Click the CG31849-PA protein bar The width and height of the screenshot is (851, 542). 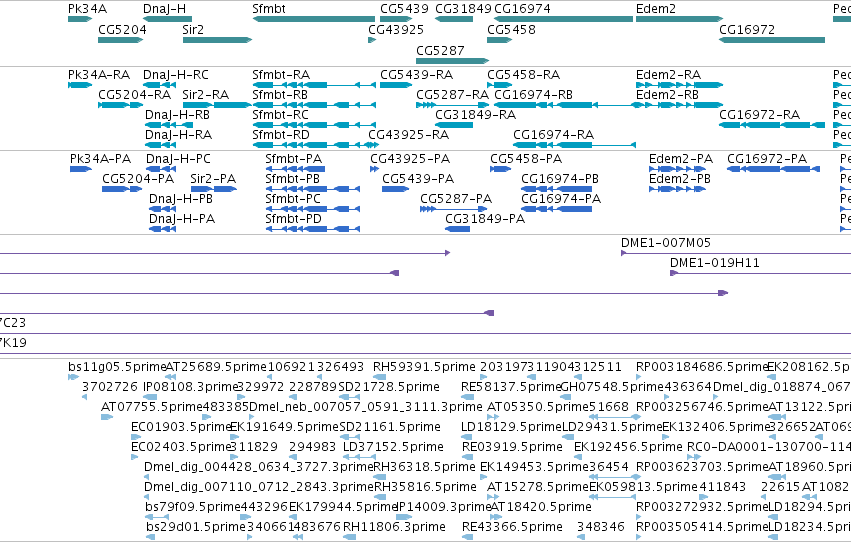click(x=458, y=229)
